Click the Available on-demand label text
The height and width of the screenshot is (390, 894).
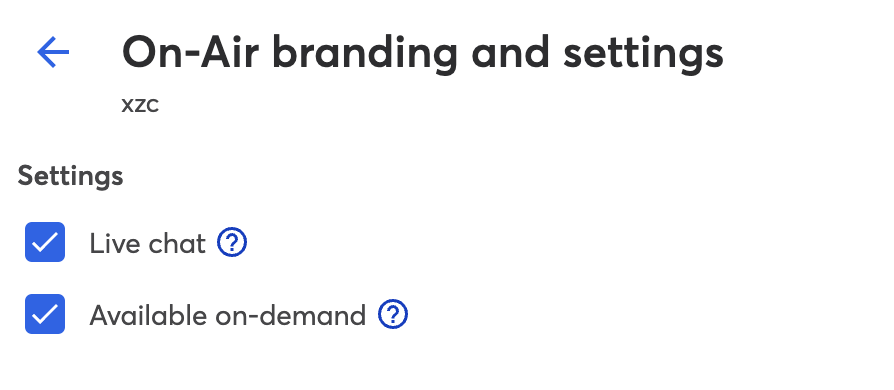pos(227,315)
